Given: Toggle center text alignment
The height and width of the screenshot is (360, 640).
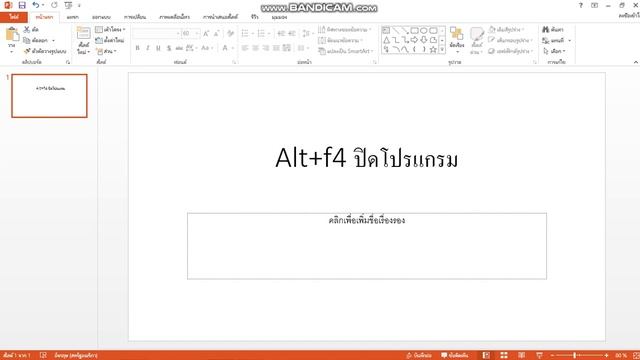Looking at the screenshot, I should (256, 48).
